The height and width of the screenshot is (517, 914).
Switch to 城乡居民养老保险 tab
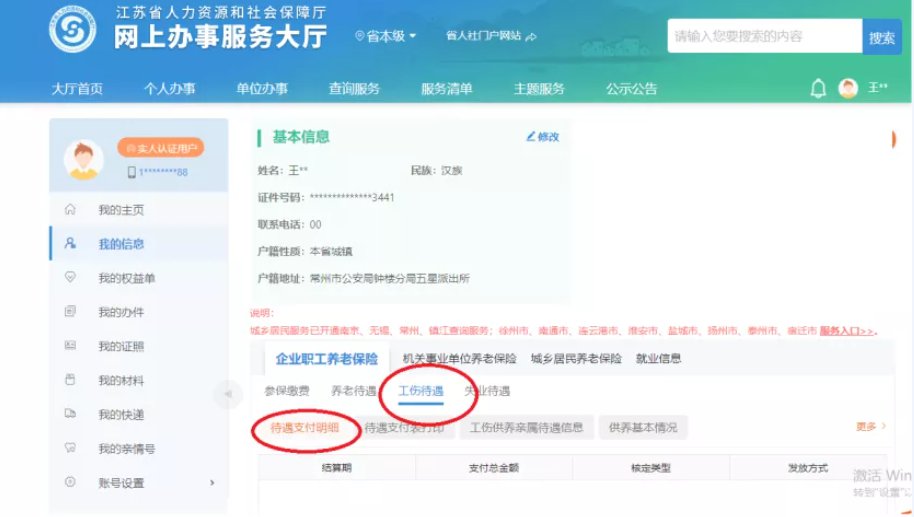tap(576, 358)
